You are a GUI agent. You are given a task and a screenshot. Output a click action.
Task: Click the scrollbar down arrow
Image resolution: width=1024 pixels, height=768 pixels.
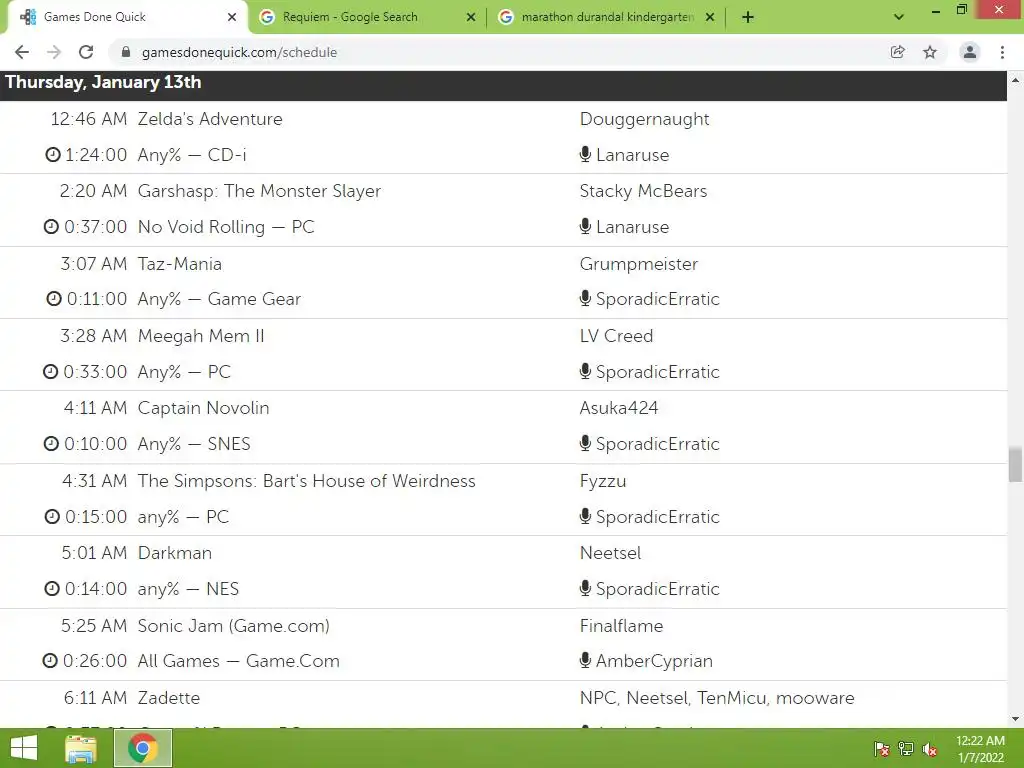pos(1015,719)
